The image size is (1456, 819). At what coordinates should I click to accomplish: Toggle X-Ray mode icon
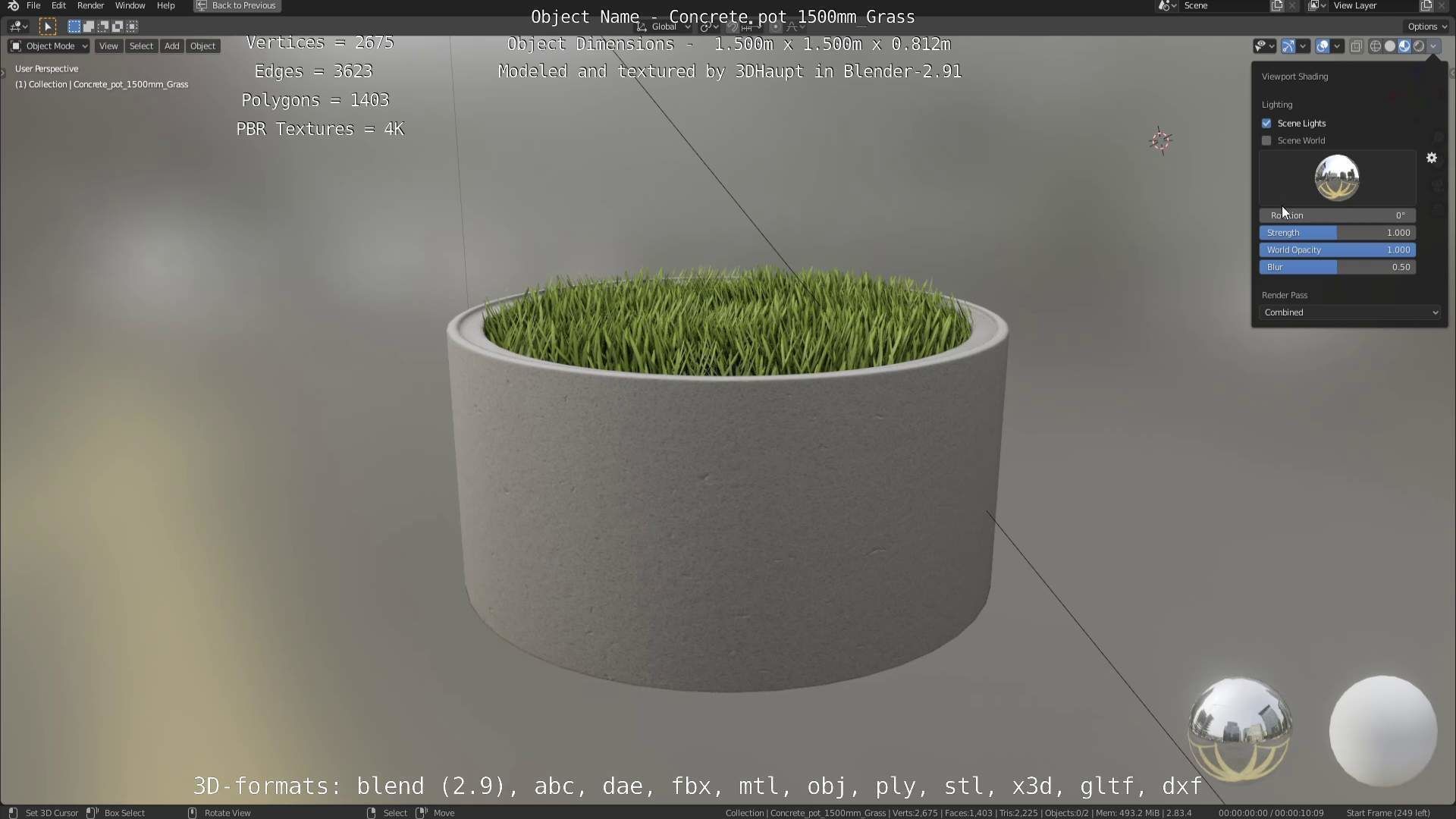click(x=1357, y=46)
